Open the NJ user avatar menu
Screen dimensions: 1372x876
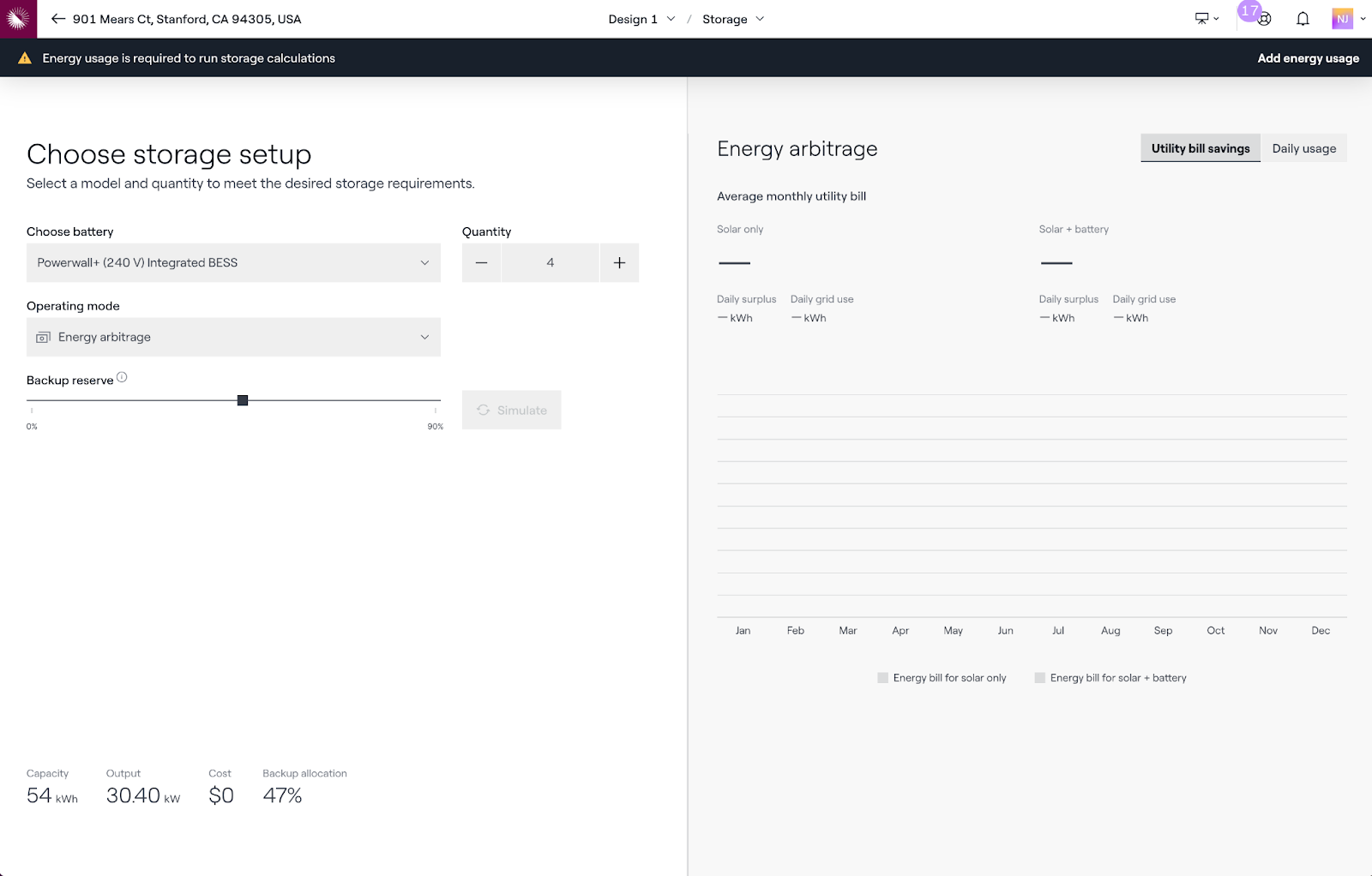pyautogui.click(x=1347, y=19)
